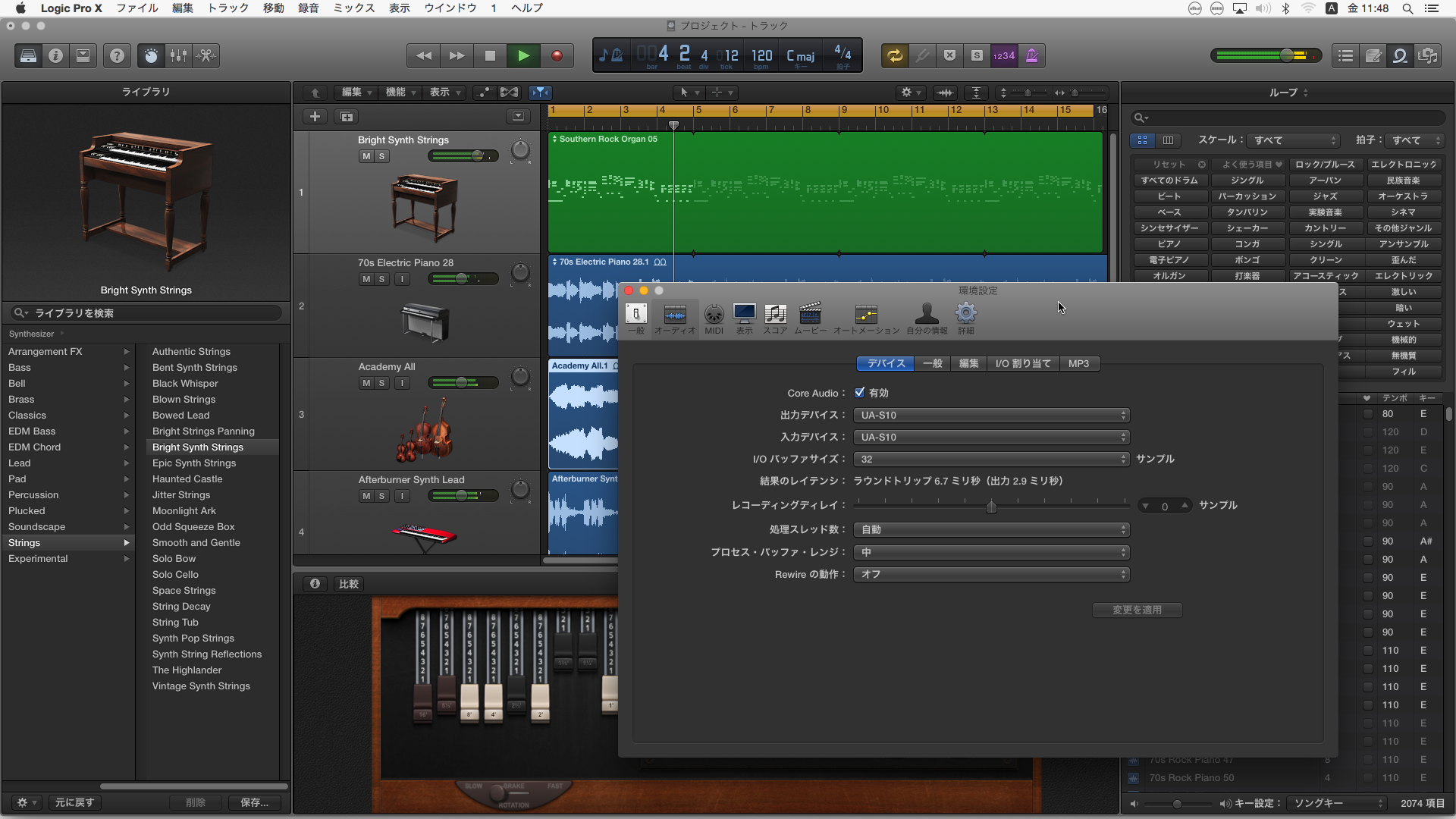Select Movie (ムービー) preferences icon

810,318
